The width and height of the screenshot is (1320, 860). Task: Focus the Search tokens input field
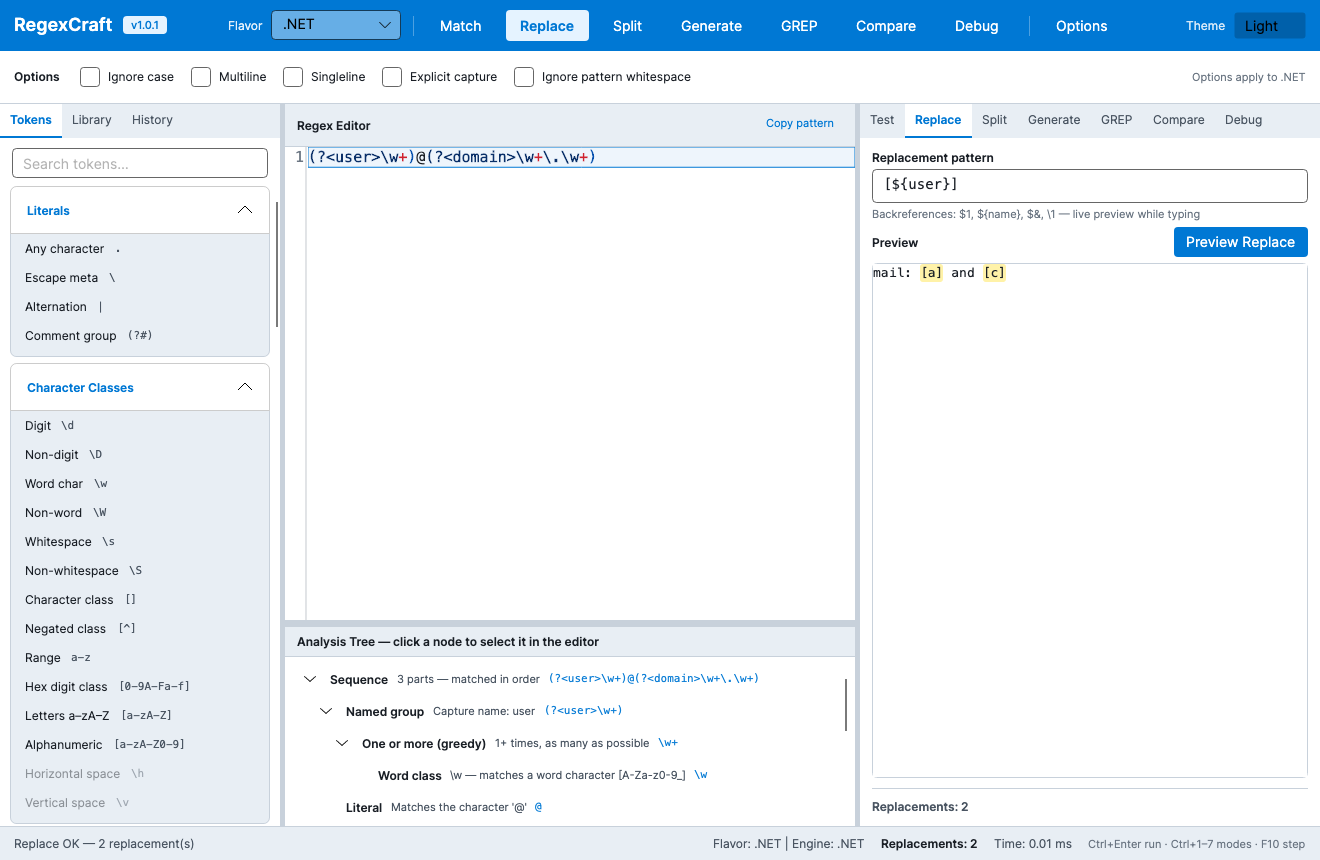tap(140, 163)
